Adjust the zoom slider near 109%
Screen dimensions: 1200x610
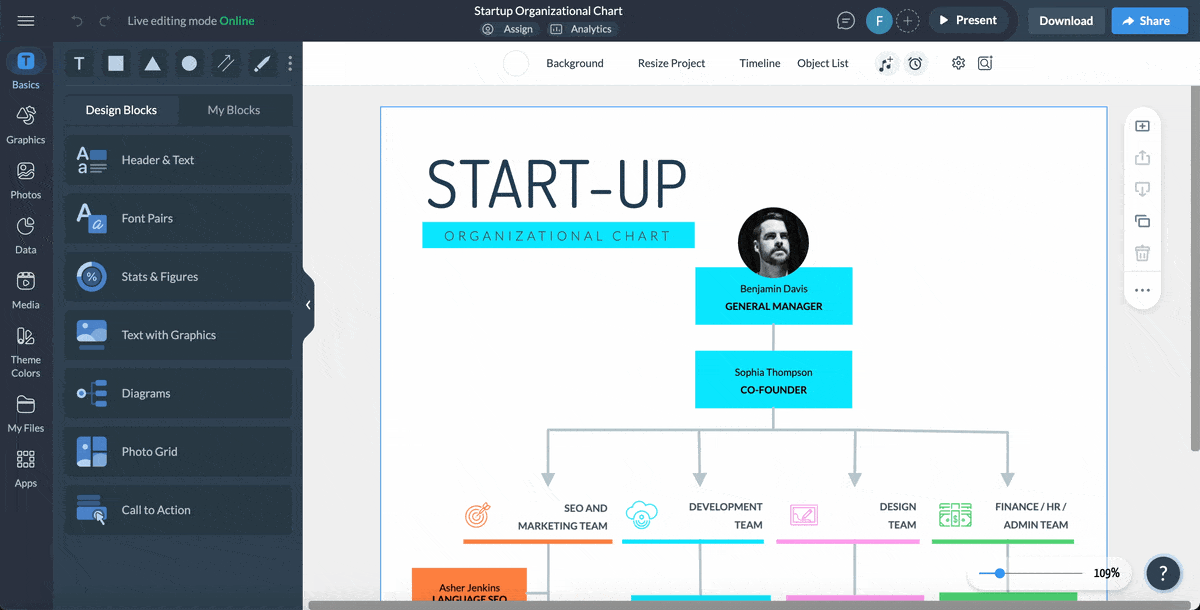[1000, 573]
